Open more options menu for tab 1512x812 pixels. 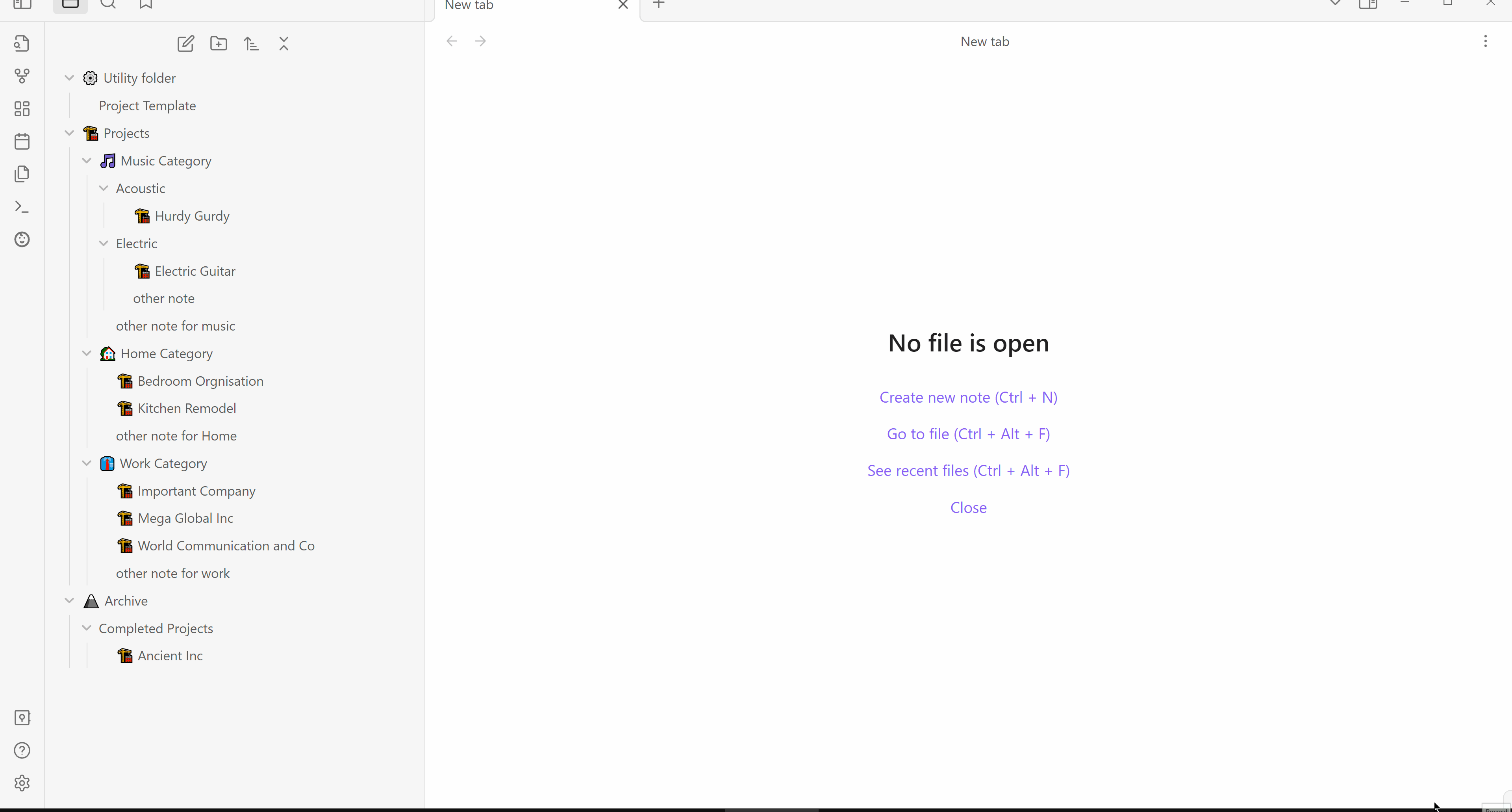(x=1486, y=41)
